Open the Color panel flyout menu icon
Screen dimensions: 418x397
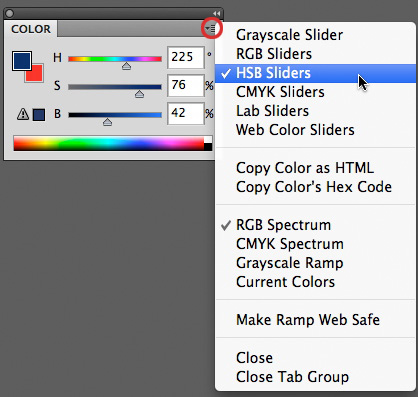tap(211, 29)
